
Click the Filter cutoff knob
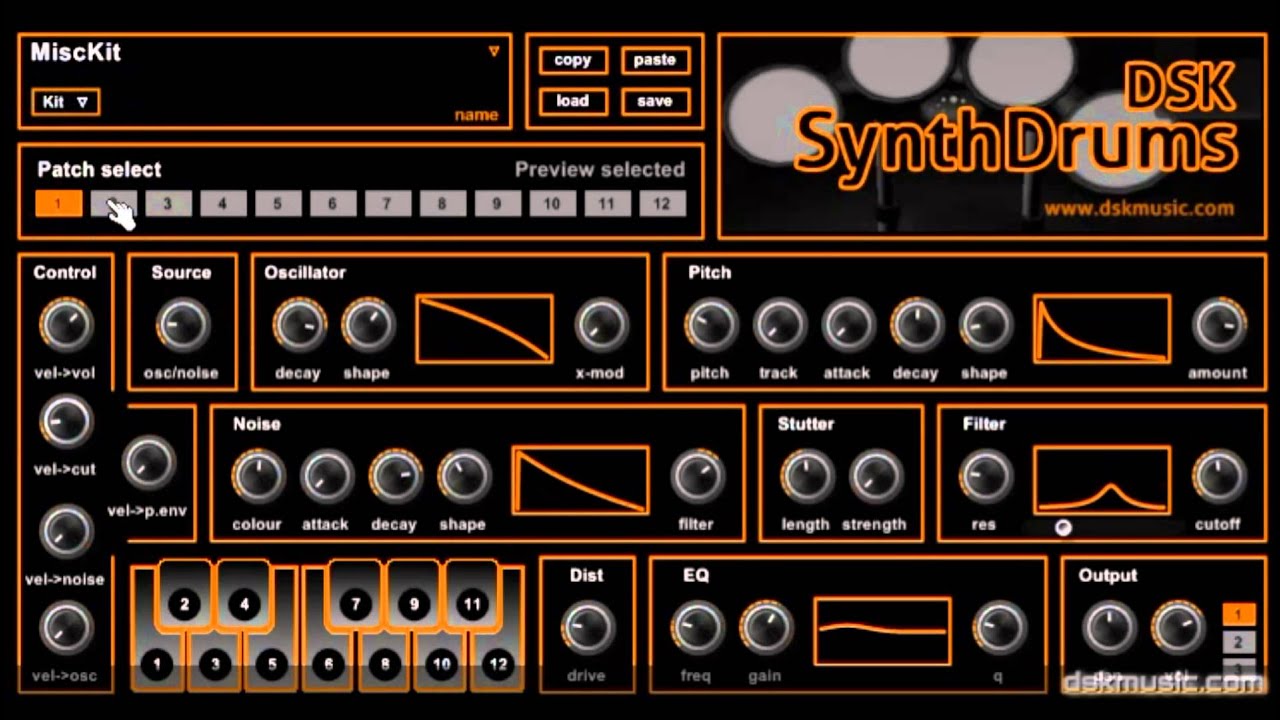[1218, 476]
